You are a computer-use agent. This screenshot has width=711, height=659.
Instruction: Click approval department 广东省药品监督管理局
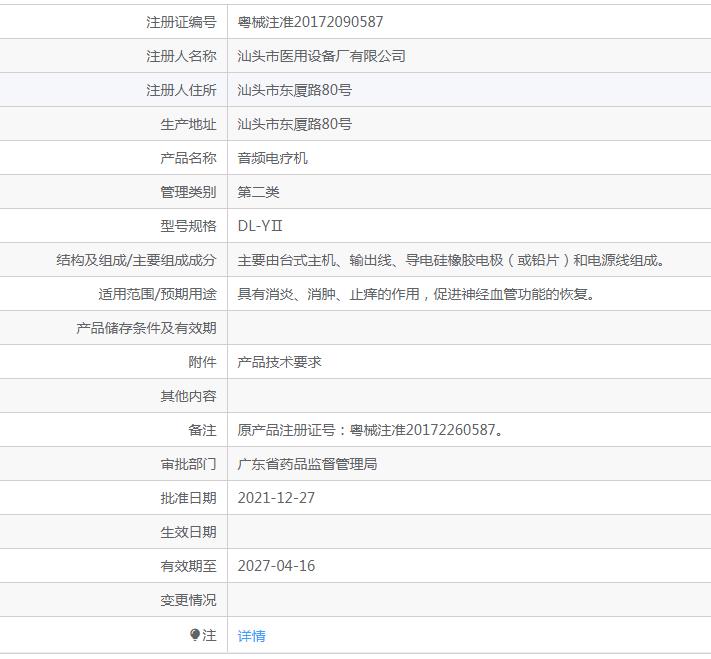pyautogui.click(x=307, y=464)
